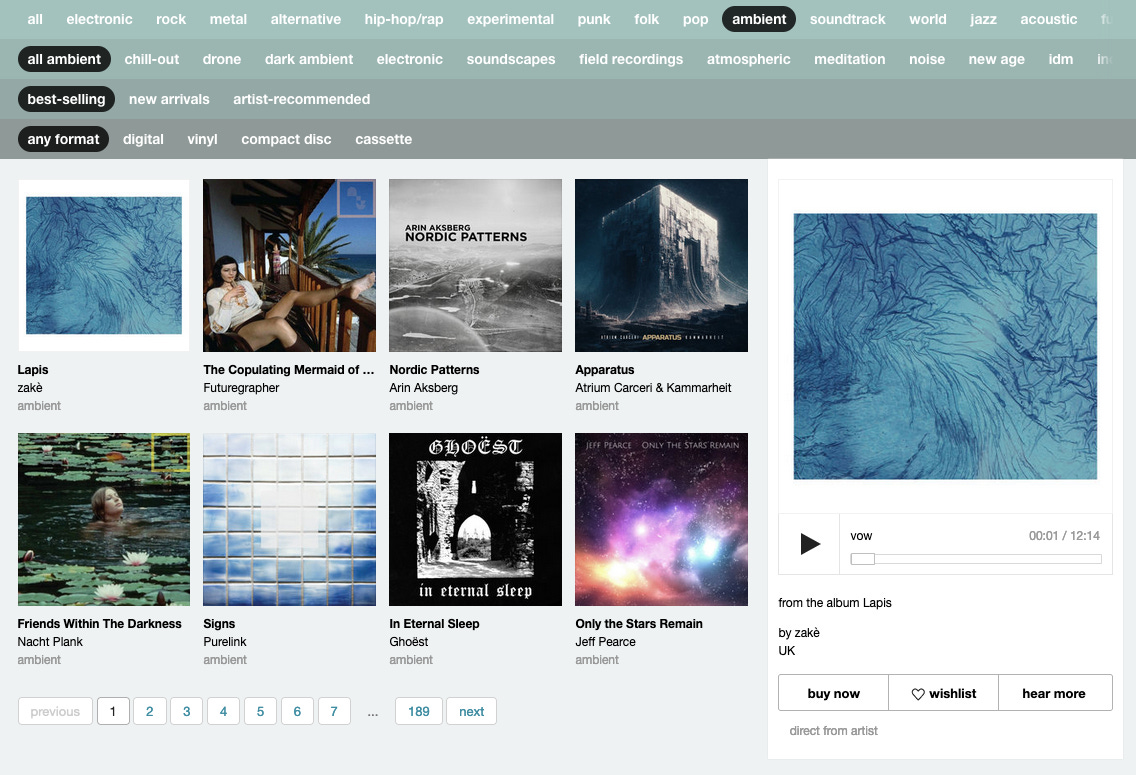This screenshot has width=1136, height=775.
Task: Open Friends Within The Darkness cover
Action: point(104,519)
